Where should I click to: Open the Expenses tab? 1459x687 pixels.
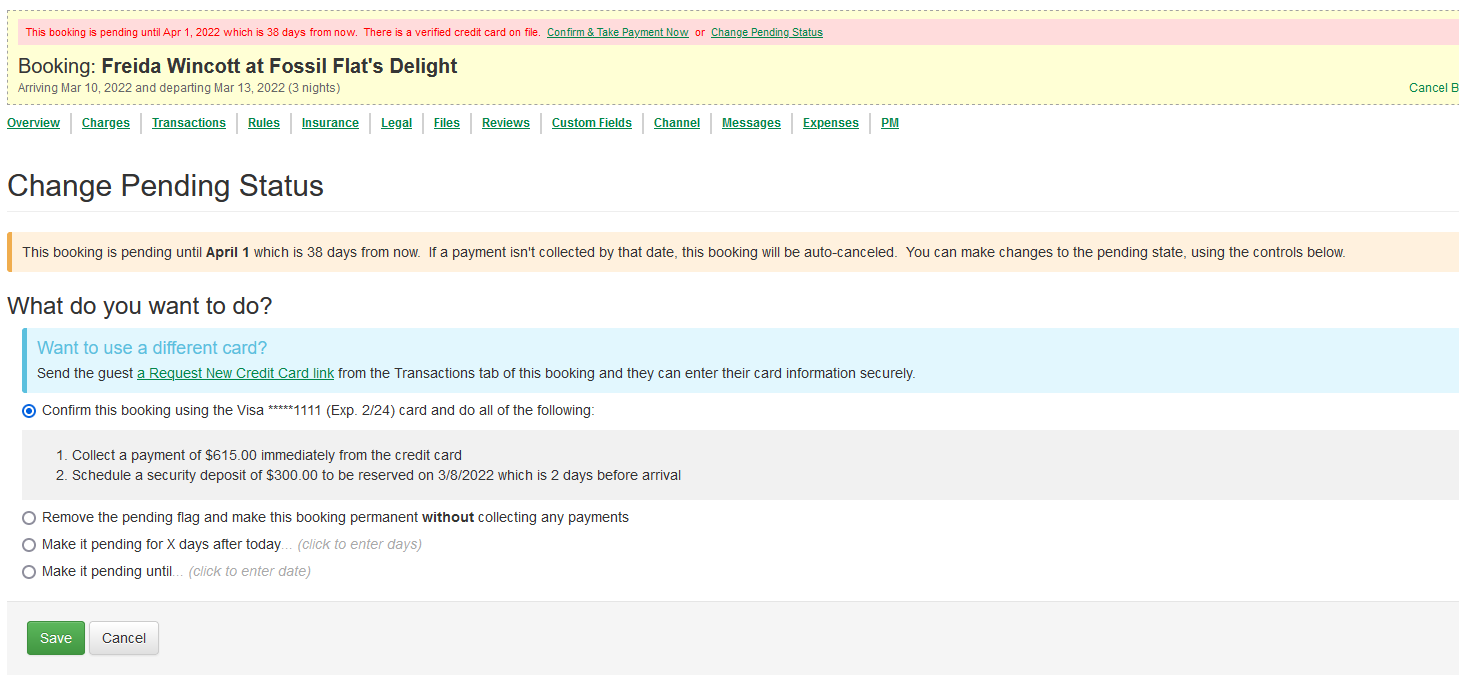pos(831,123)
